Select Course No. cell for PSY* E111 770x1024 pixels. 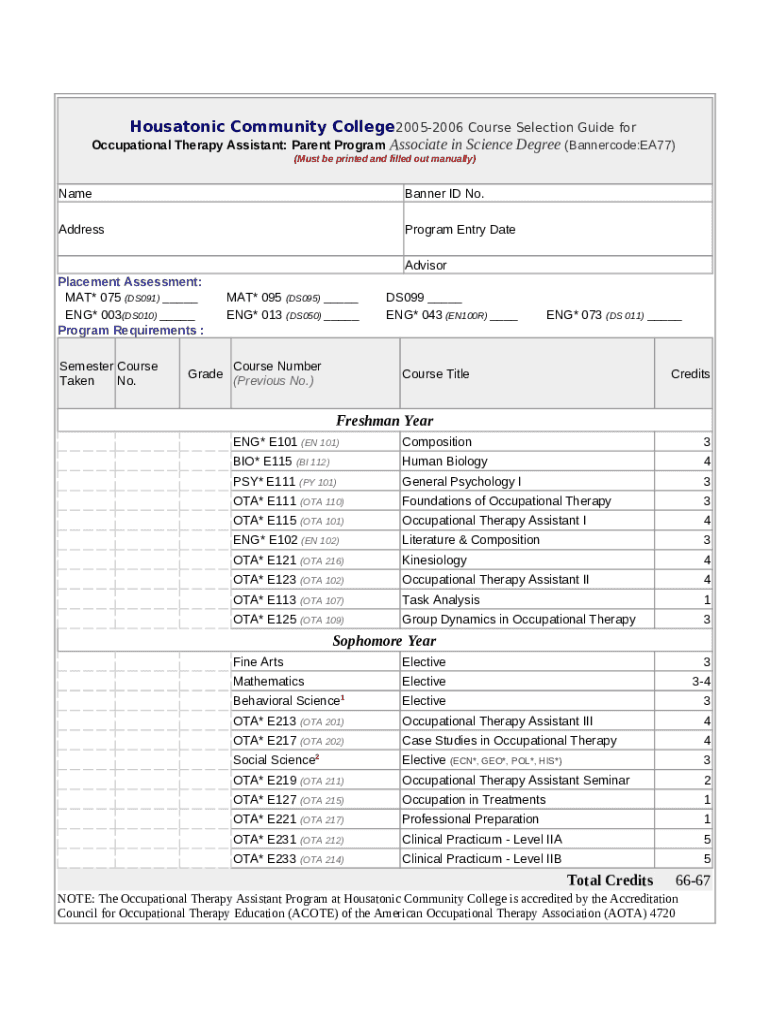coord(147,481)
